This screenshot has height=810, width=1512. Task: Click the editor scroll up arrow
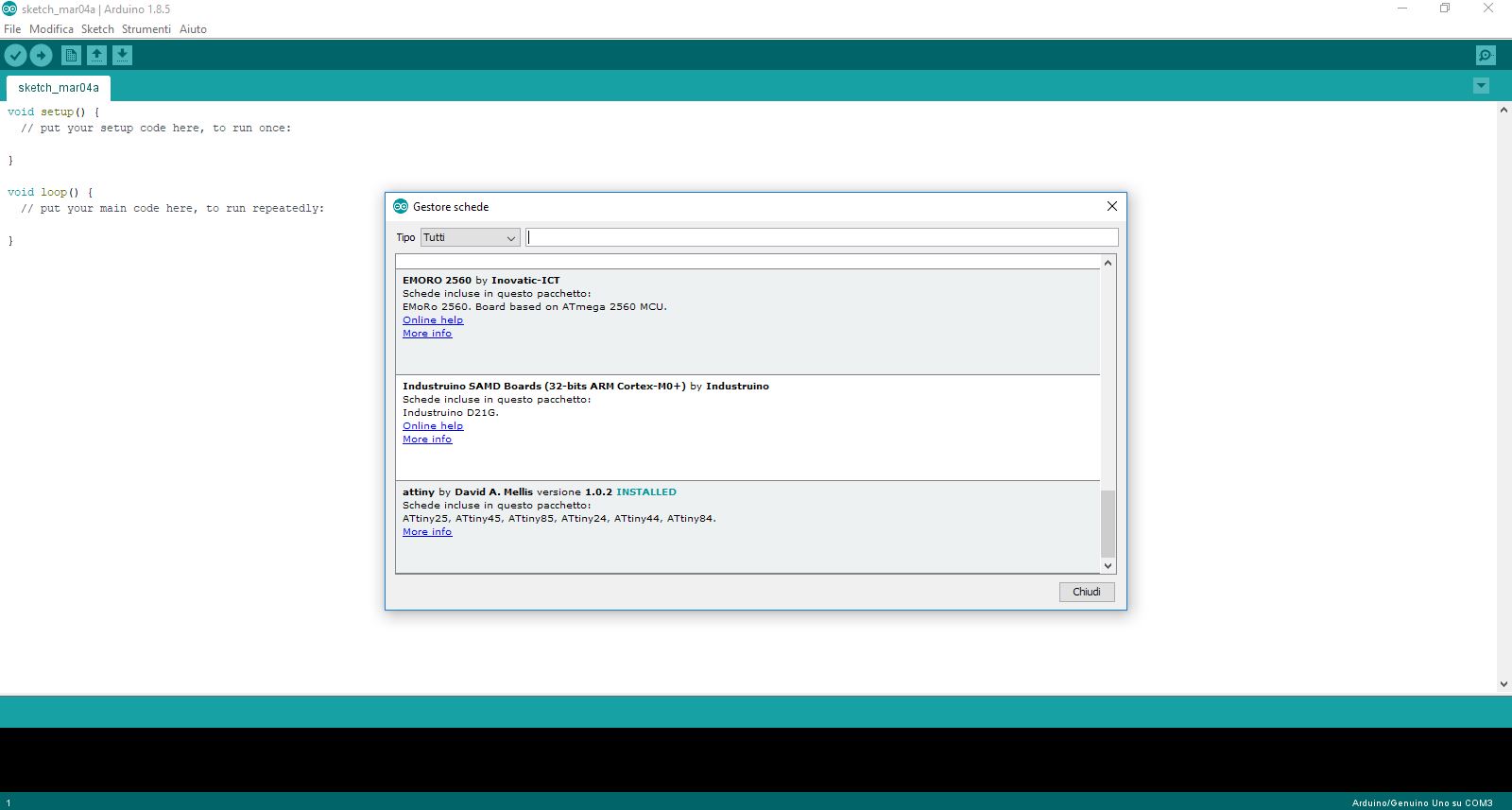point(1503,110)
